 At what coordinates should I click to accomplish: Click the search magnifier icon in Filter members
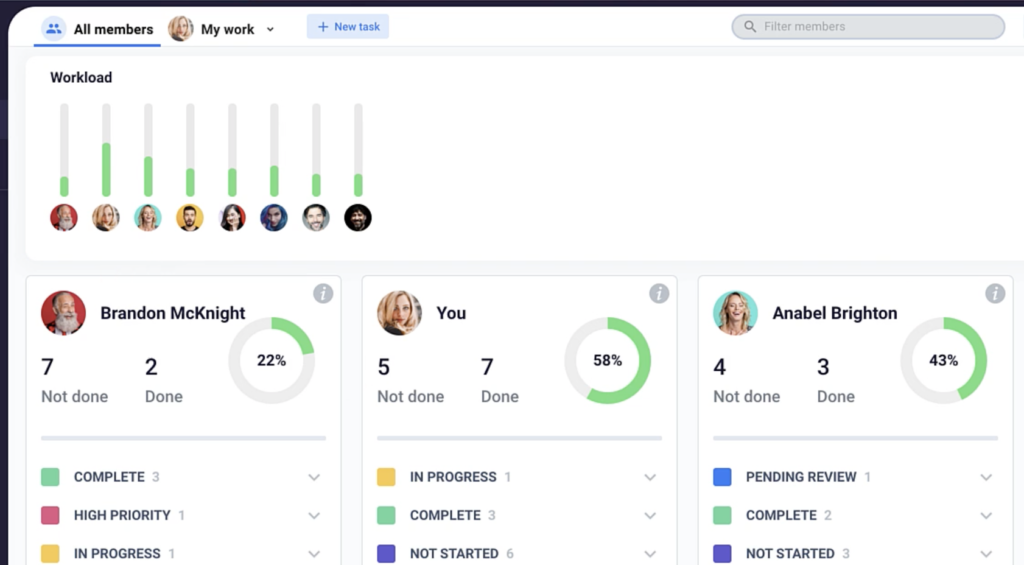coord(750,27)
